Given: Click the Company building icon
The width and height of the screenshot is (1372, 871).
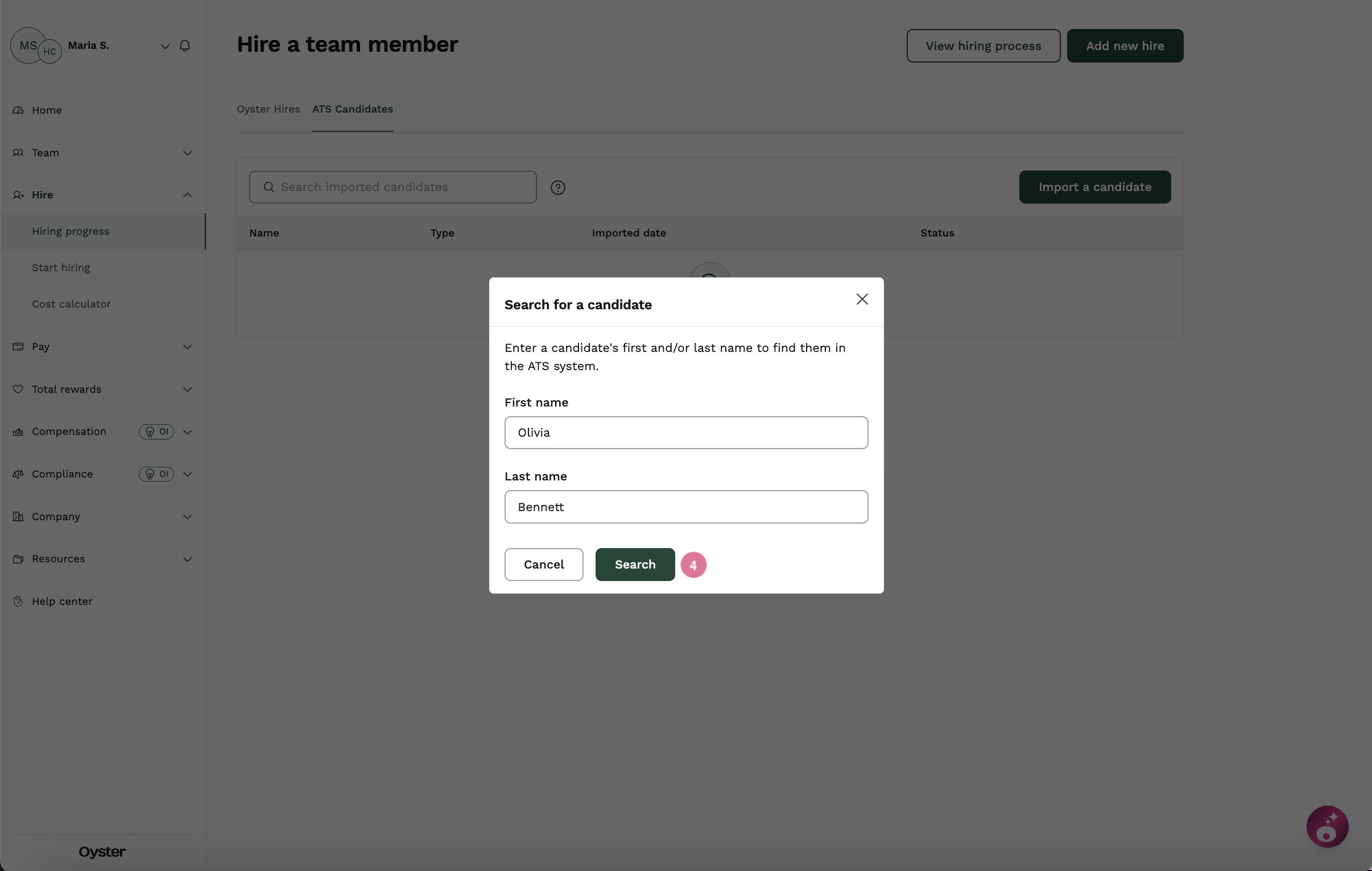Looking at the screenshot, I should [18, 517].
